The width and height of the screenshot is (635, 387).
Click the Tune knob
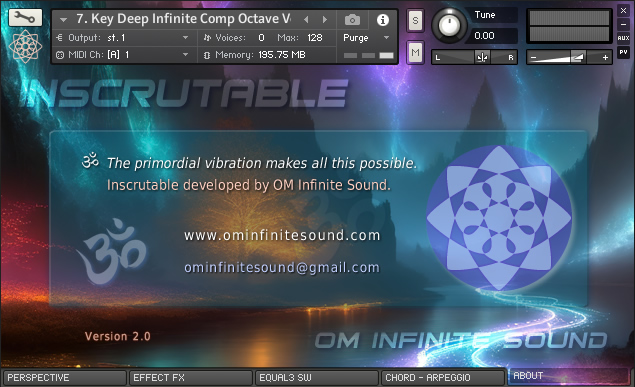[450, 26]
